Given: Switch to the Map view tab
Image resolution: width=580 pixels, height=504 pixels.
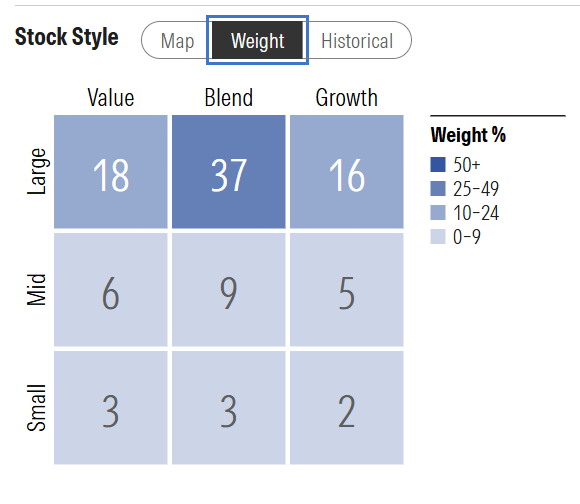Looking at the screenshot, I should point(177,40).
